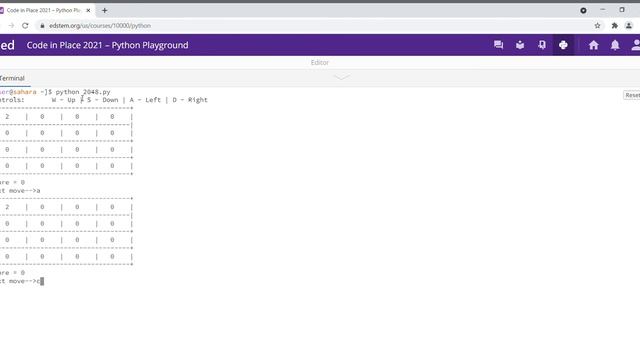Open the discussion threads icon
This screenshot has width=640, height=360.
(x=498, y=45)
